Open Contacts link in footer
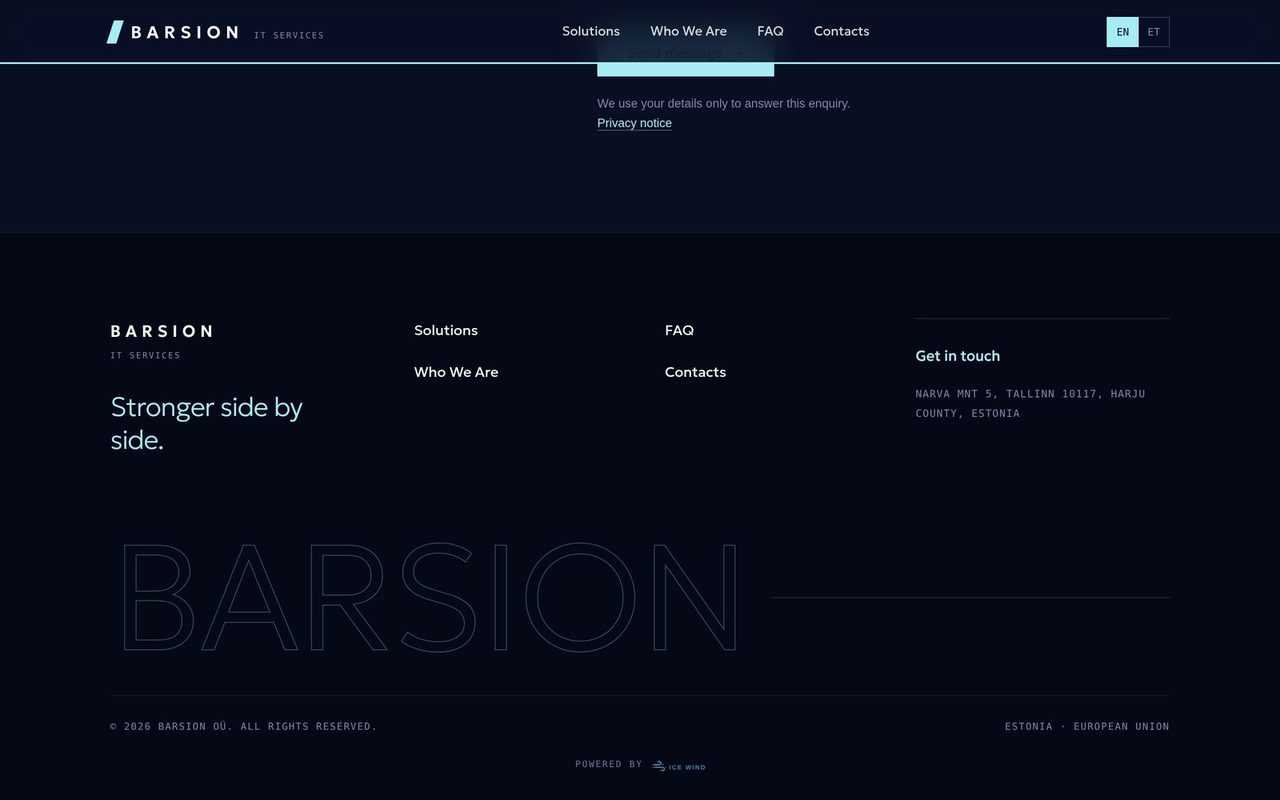Screen dimensions: 1280x800 point(695,372)
